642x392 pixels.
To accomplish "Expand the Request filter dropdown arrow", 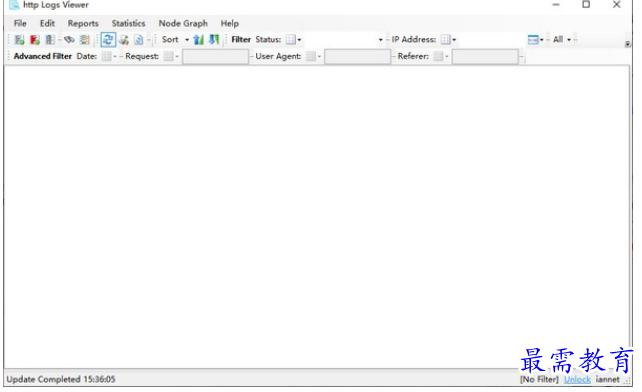I will tap(177, 56).
